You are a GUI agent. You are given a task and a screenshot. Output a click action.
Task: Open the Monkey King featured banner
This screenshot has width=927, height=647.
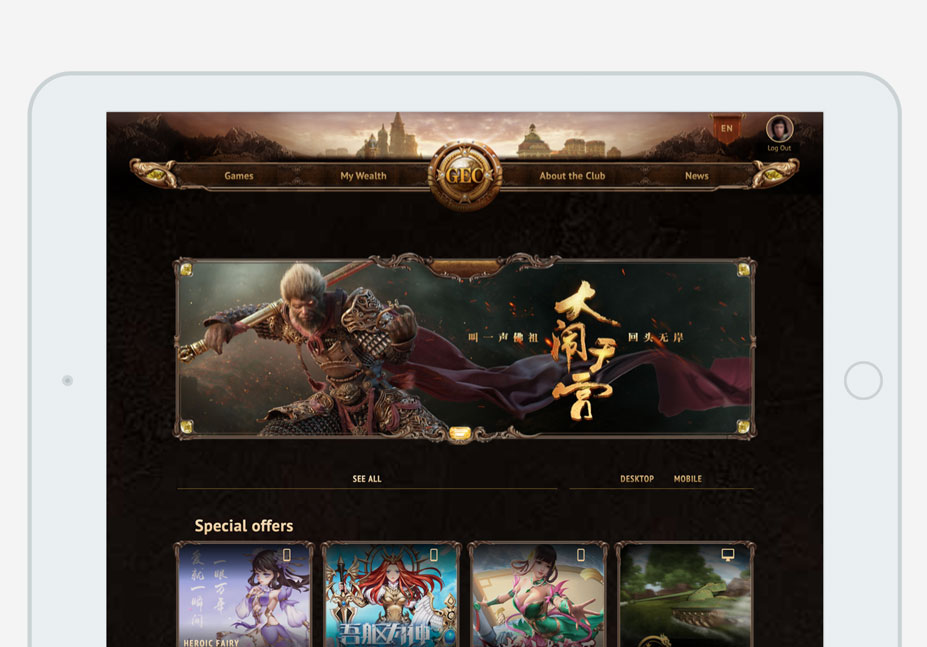465,348
